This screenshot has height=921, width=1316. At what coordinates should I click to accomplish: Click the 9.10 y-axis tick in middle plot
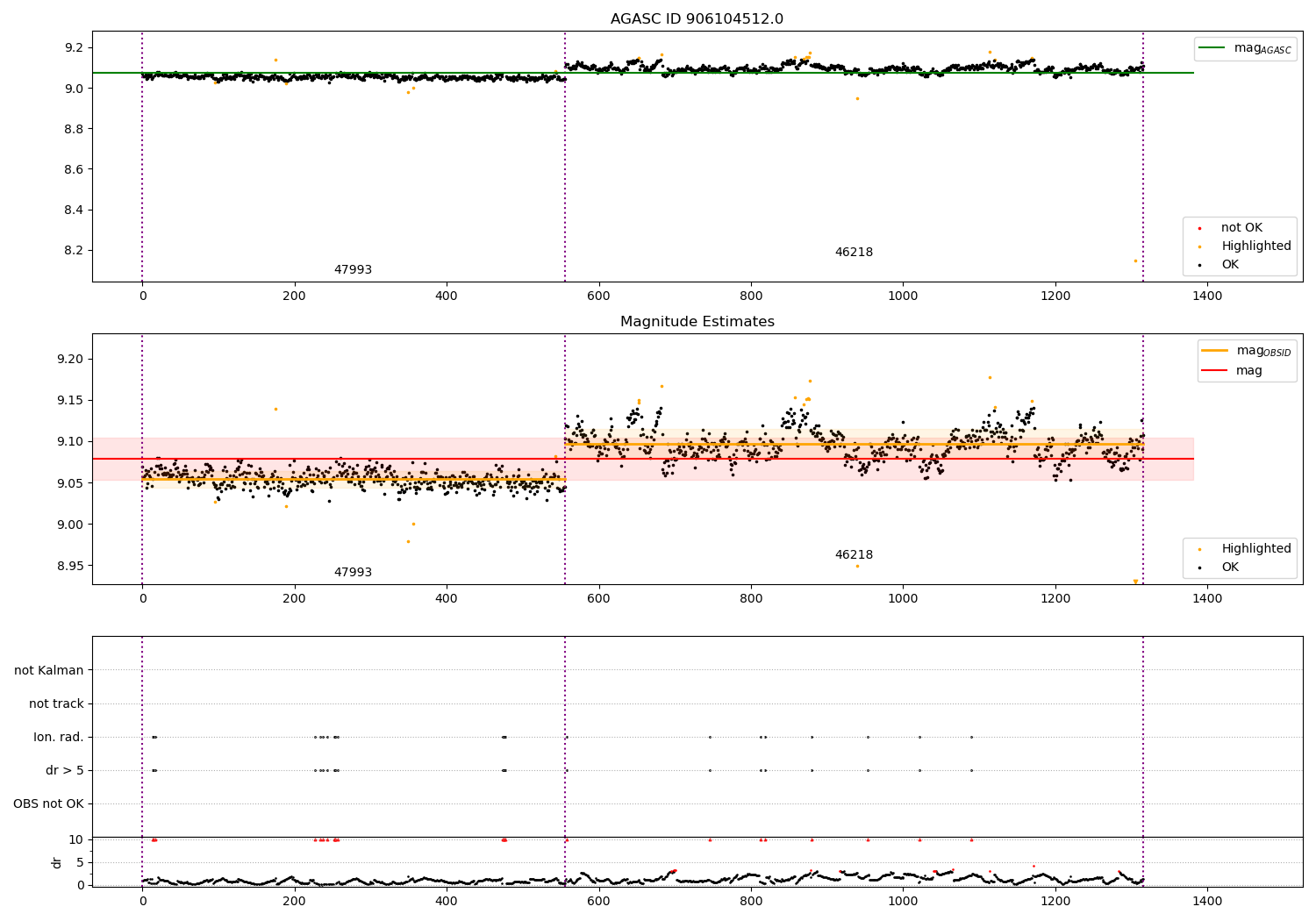(x=70, y=442)
